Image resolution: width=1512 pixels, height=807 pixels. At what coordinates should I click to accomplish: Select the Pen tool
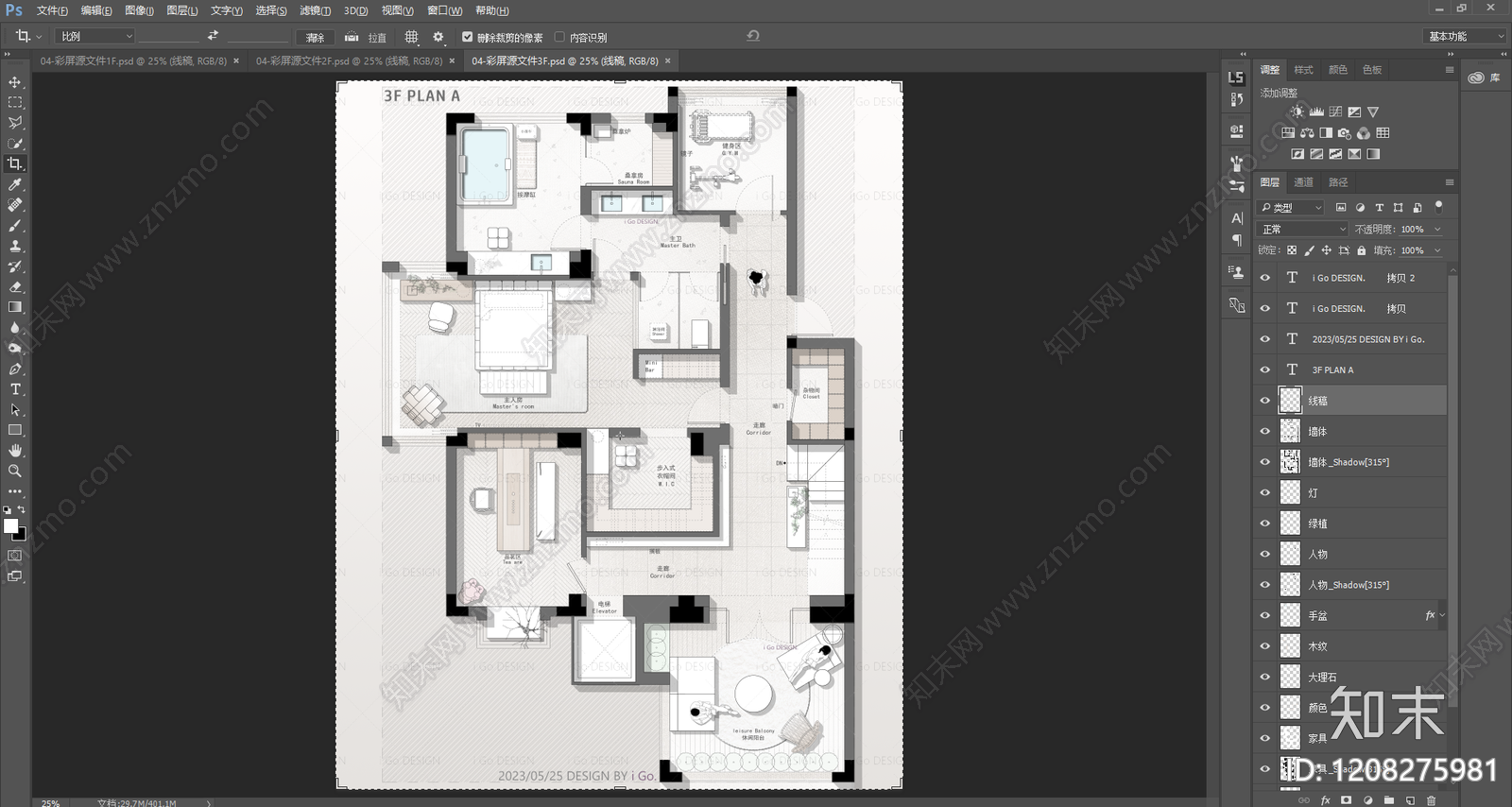[15, 369]
